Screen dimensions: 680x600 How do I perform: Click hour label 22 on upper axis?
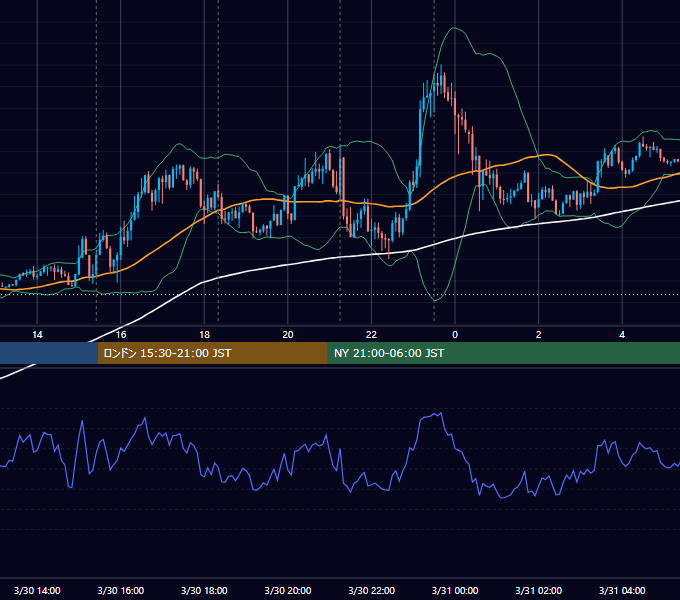pos(372,335)
